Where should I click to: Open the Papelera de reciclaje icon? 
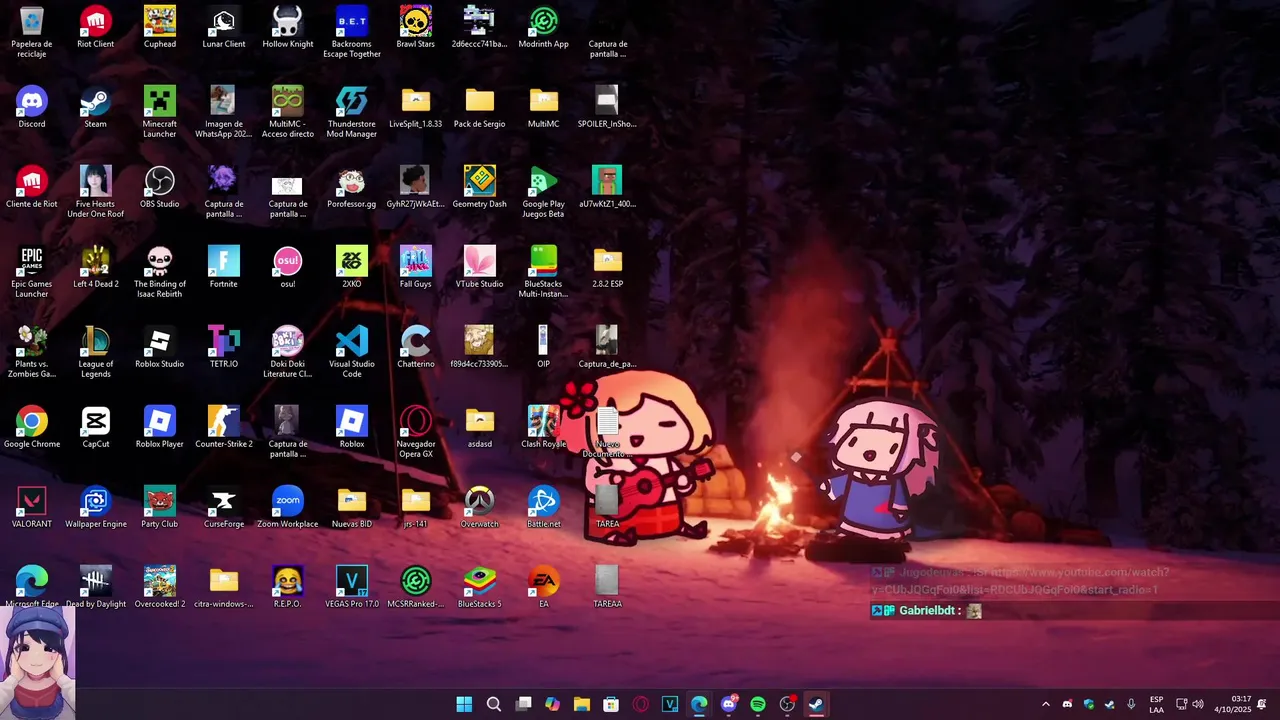click(32, 31)
